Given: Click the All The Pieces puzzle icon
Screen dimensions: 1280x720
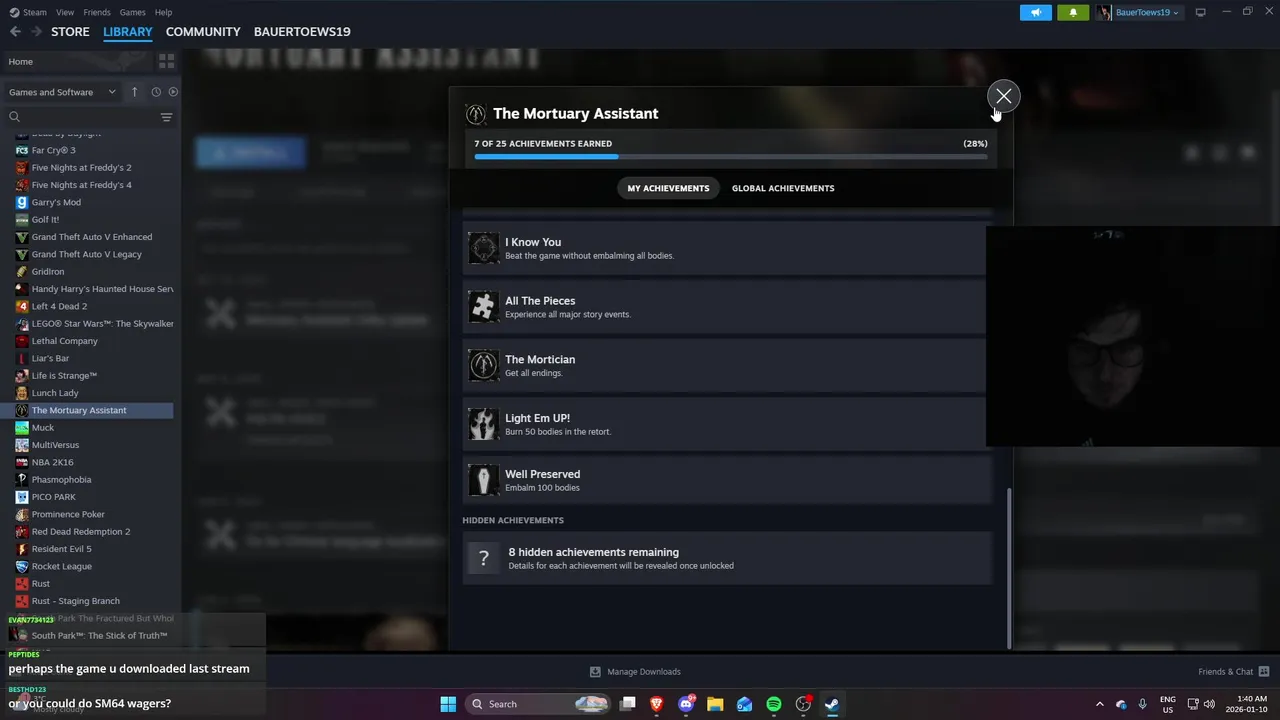Looking at the screenshot, I should [484, 307].
